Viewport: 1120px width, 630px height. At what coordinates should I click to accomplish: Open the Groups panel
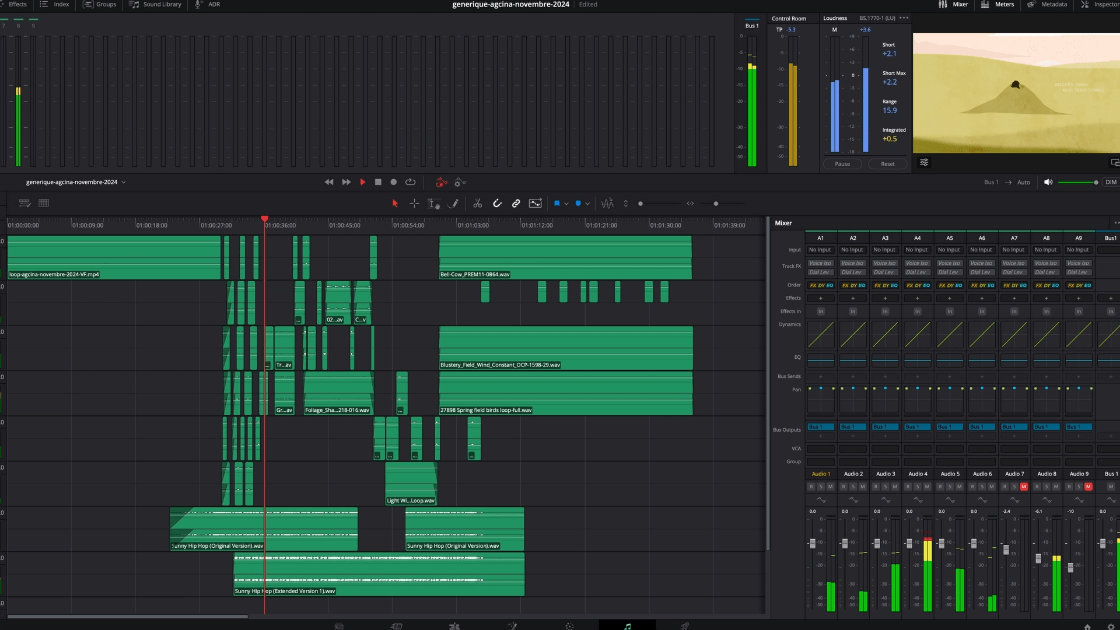[x=100, y=4]
